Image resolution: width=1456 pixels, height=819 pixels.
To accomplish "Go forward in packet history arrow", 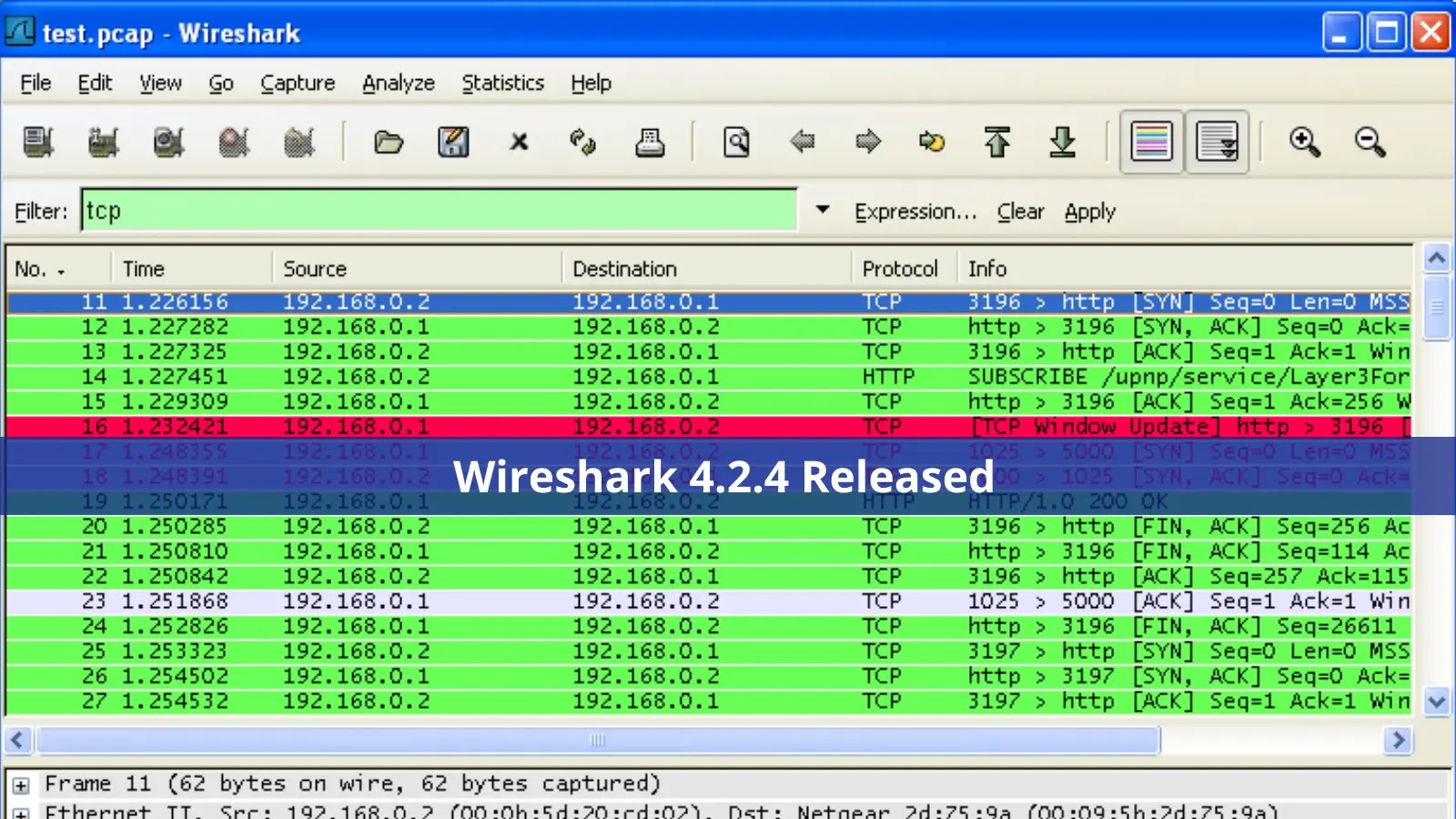I will point(868,142).
